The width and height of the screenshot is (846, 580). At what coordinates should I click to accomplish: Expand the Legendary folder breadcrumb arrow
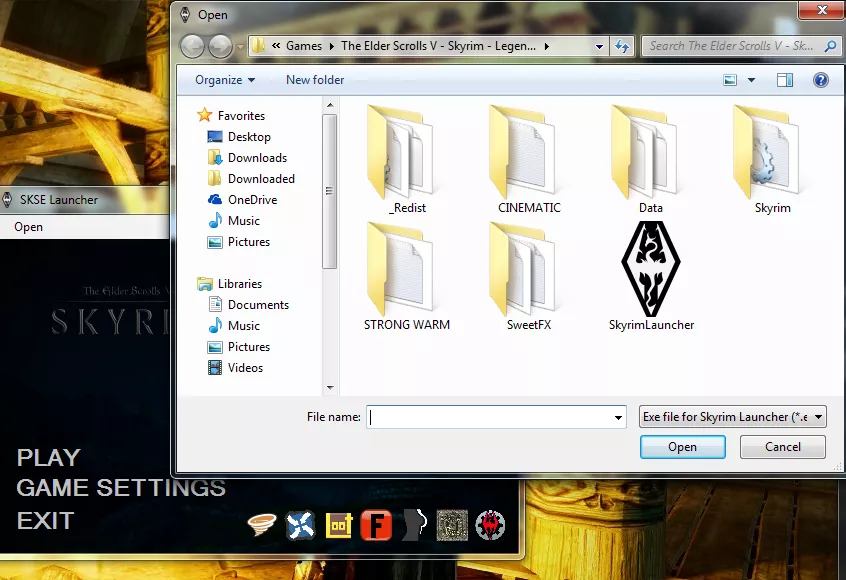pos(547,46)
